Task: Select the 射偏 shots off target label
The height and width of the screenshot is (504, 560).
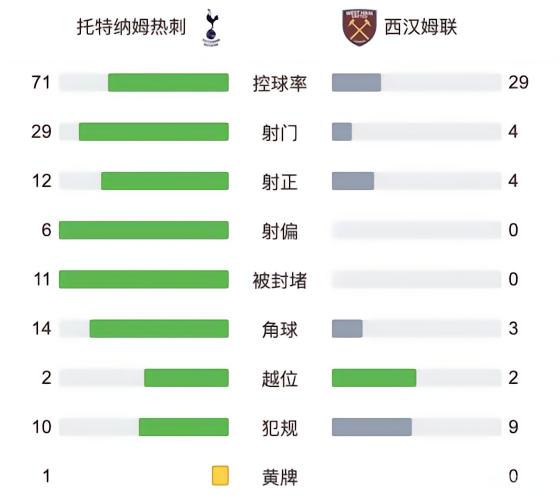Action: tap(280, 231)
